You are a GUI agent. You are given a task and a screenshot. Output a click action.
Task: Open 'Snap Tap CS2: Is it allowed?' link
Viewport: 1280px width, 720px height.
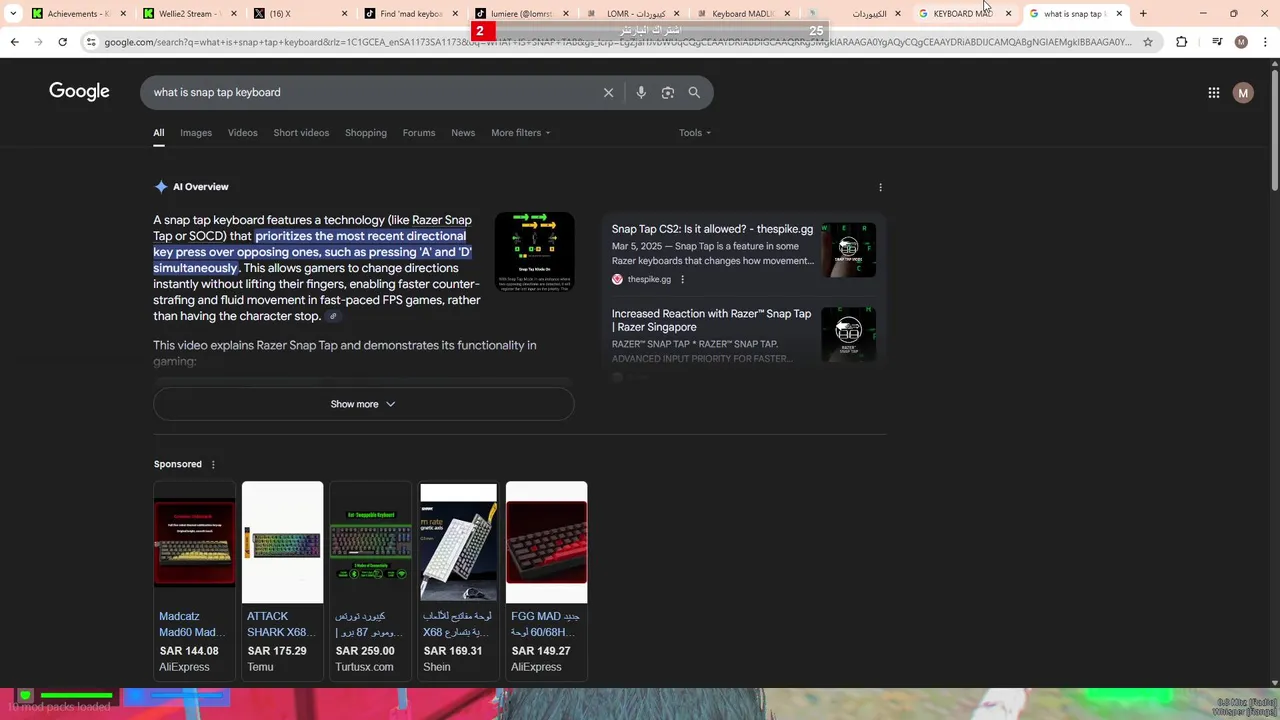pos(712,229)
